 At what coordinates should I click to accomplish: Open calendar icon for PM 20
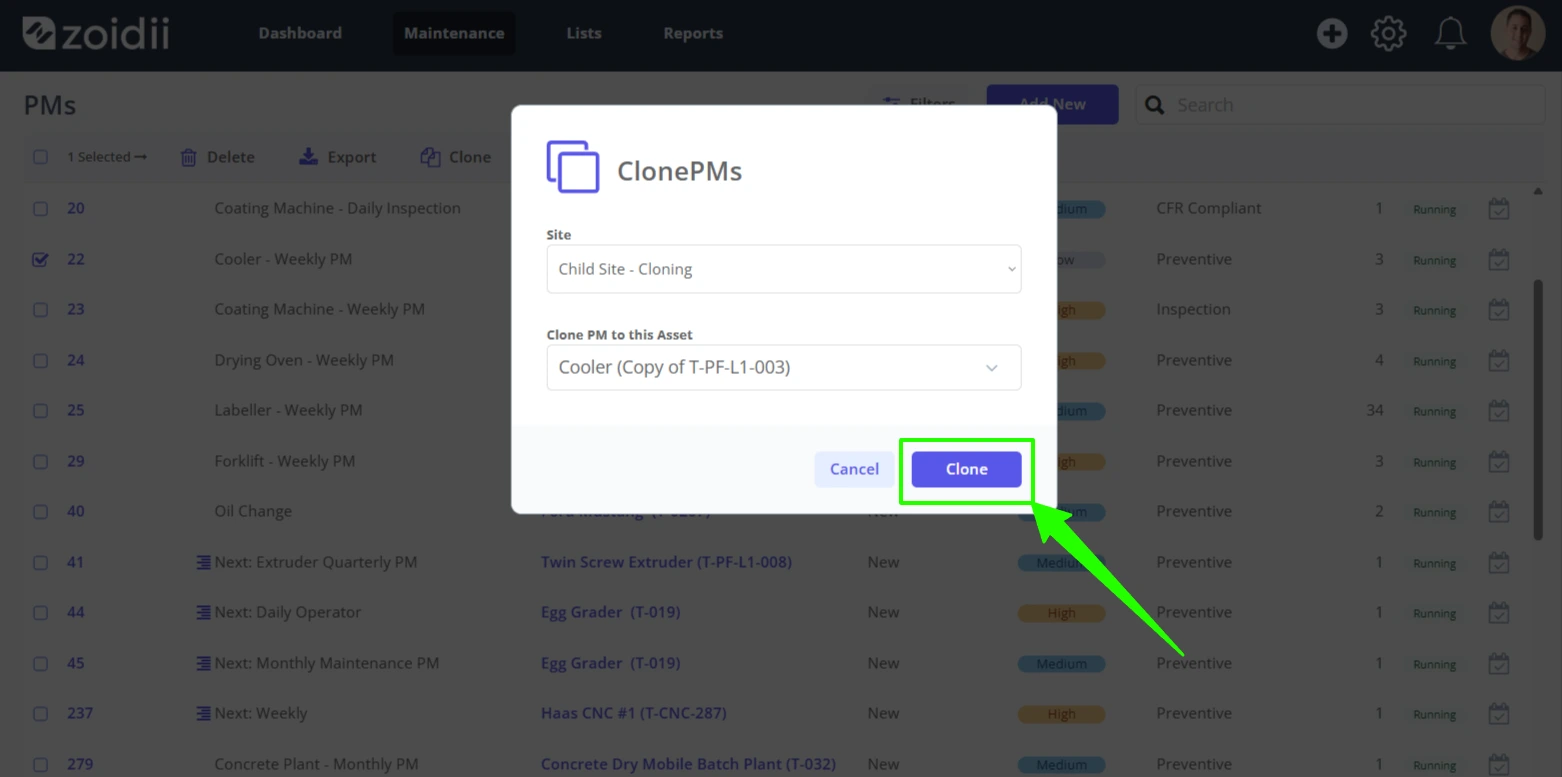[1498, 209]
